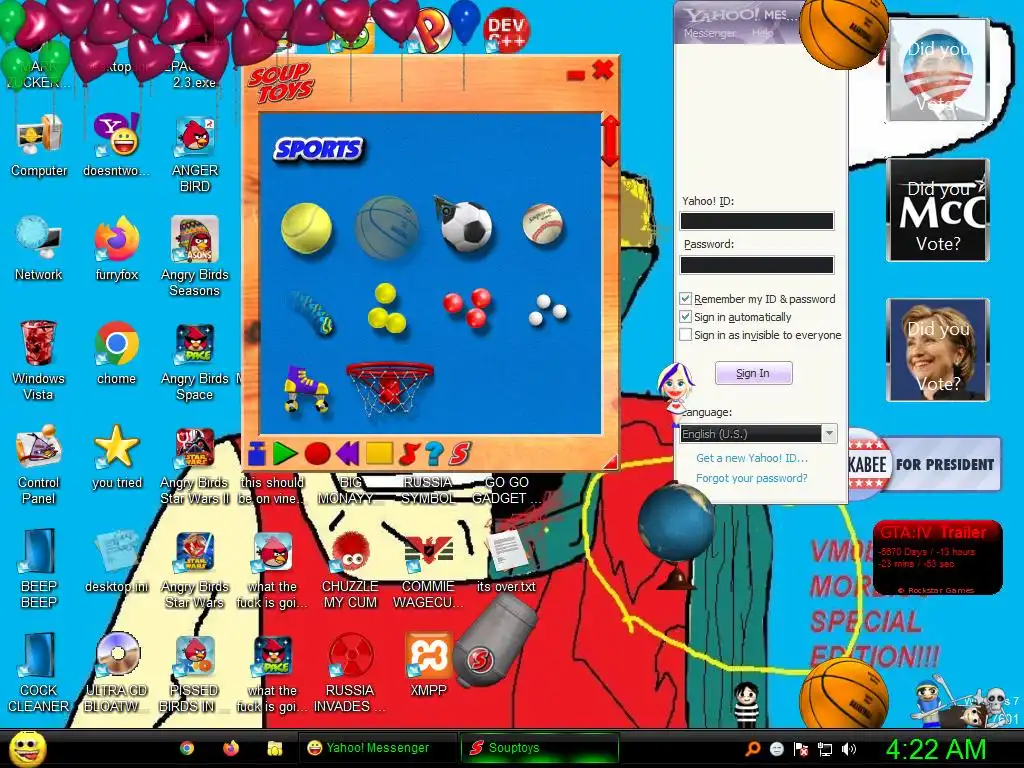Click the Yahoo! ID input field
Viewport: 1024px width, 768px height.
click(x=756, y=221)
